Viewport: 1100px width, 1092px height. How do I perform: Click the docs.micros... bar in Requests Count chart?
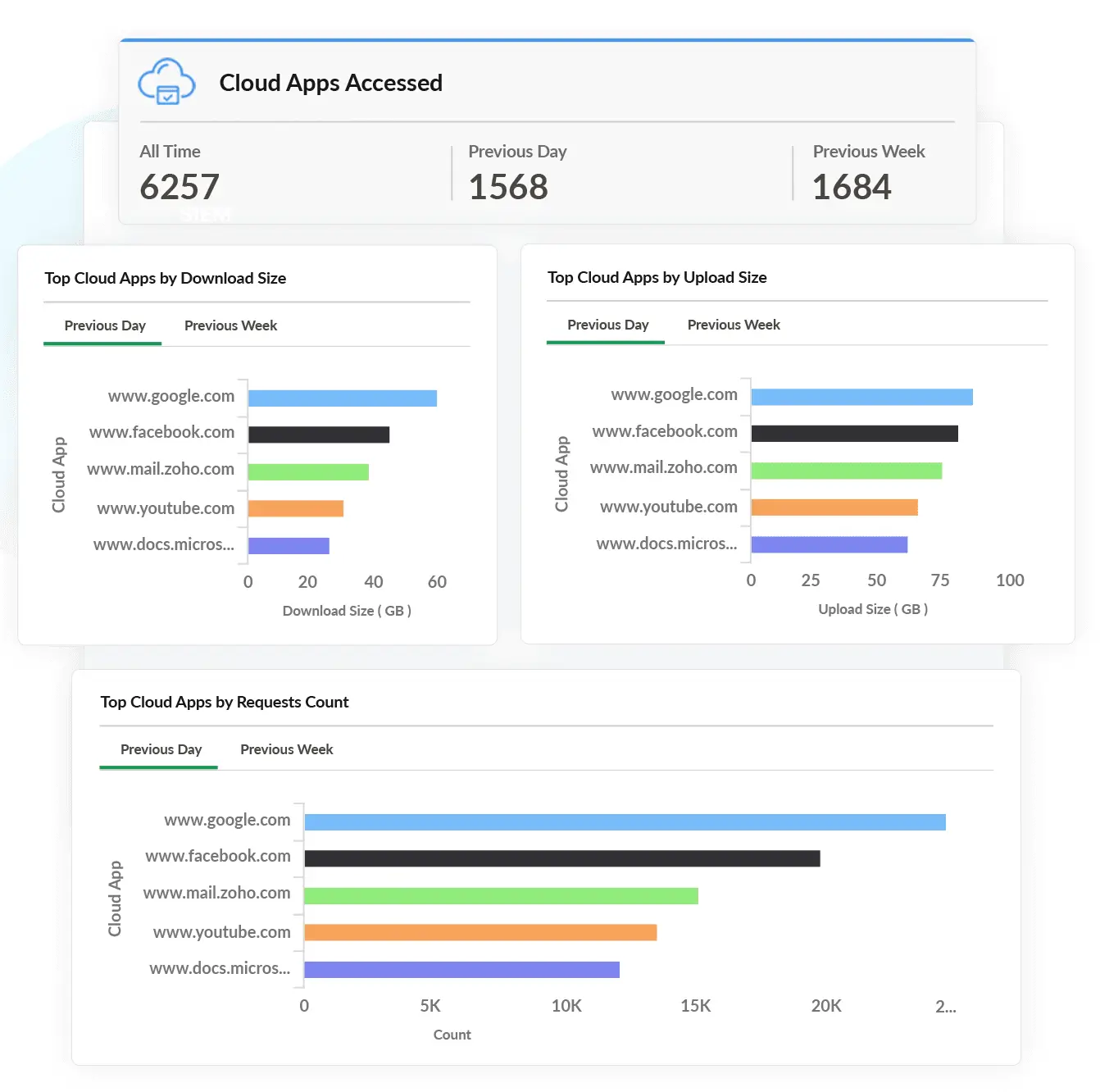(461, 970)
